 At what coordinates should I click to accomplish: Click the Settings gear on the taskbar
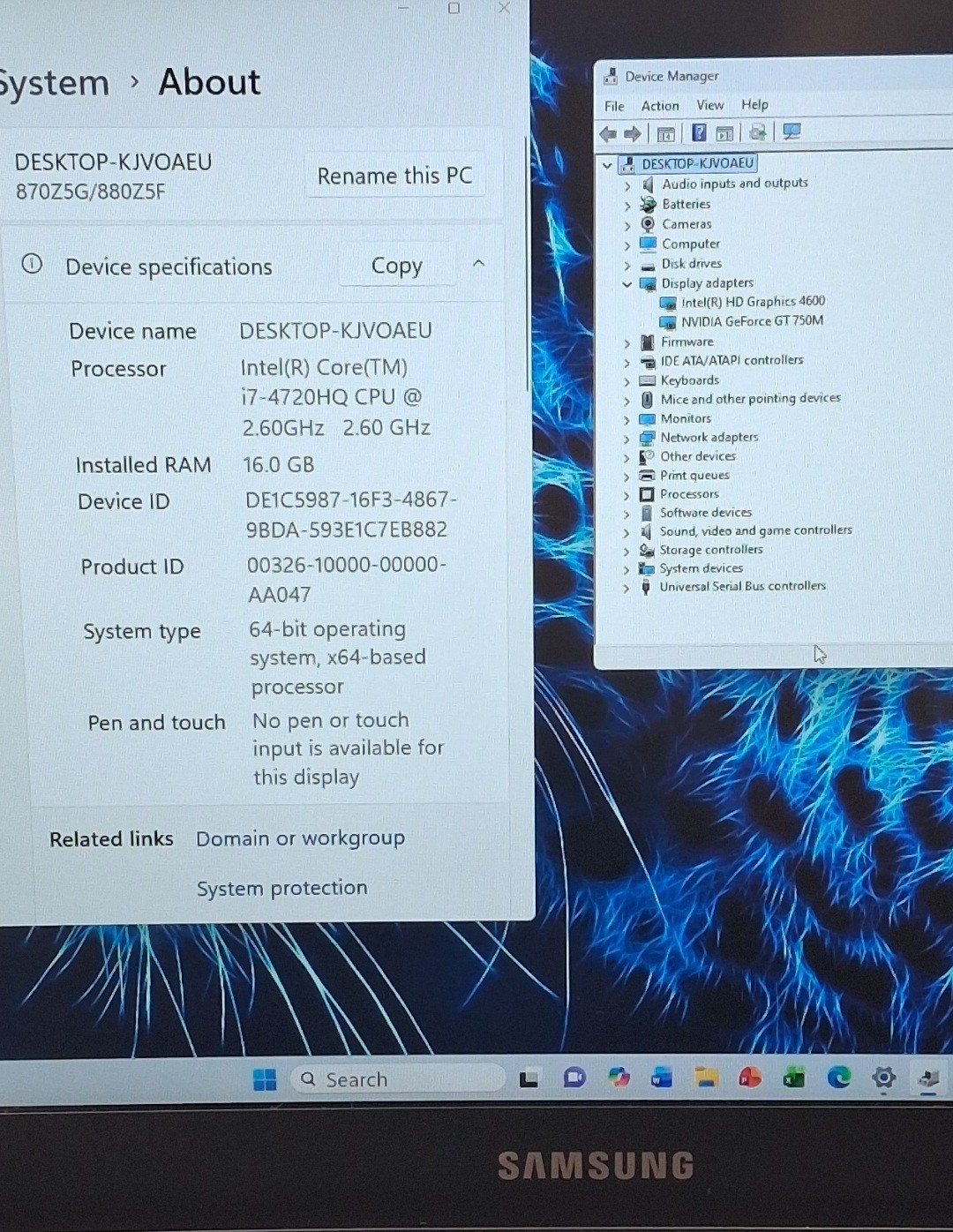click(x=883, y=1077)
